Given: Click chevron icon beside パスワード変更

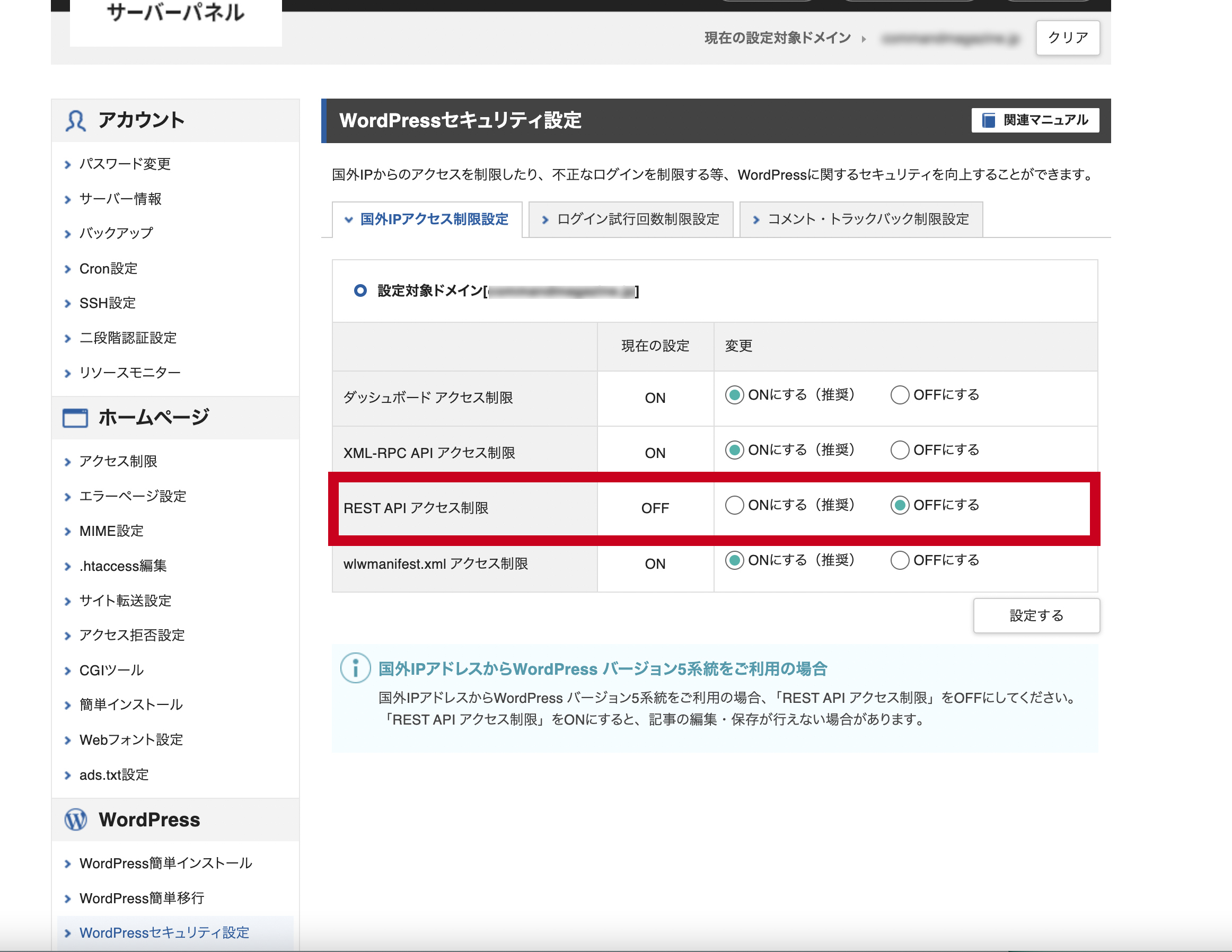Looking at the screenshot, I should tap(68, 165).
